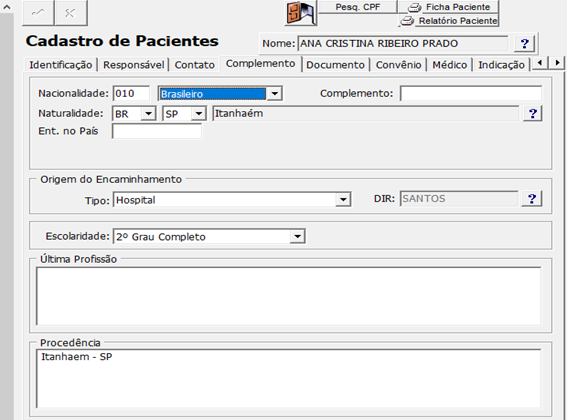Click the disabled cancel X toolbar button
Viewport: 567px width, 420px height.
(x=71, y=13)
